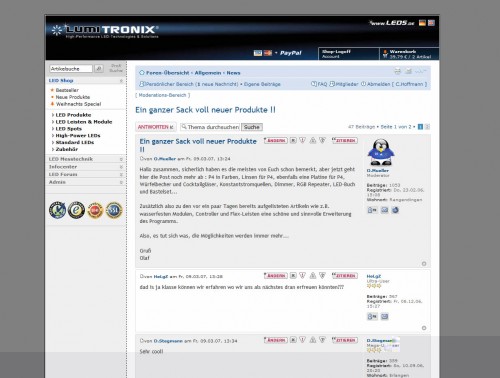Open the Infocenter menu
This screenshot has width=500, height=378.
pos(63,167)
